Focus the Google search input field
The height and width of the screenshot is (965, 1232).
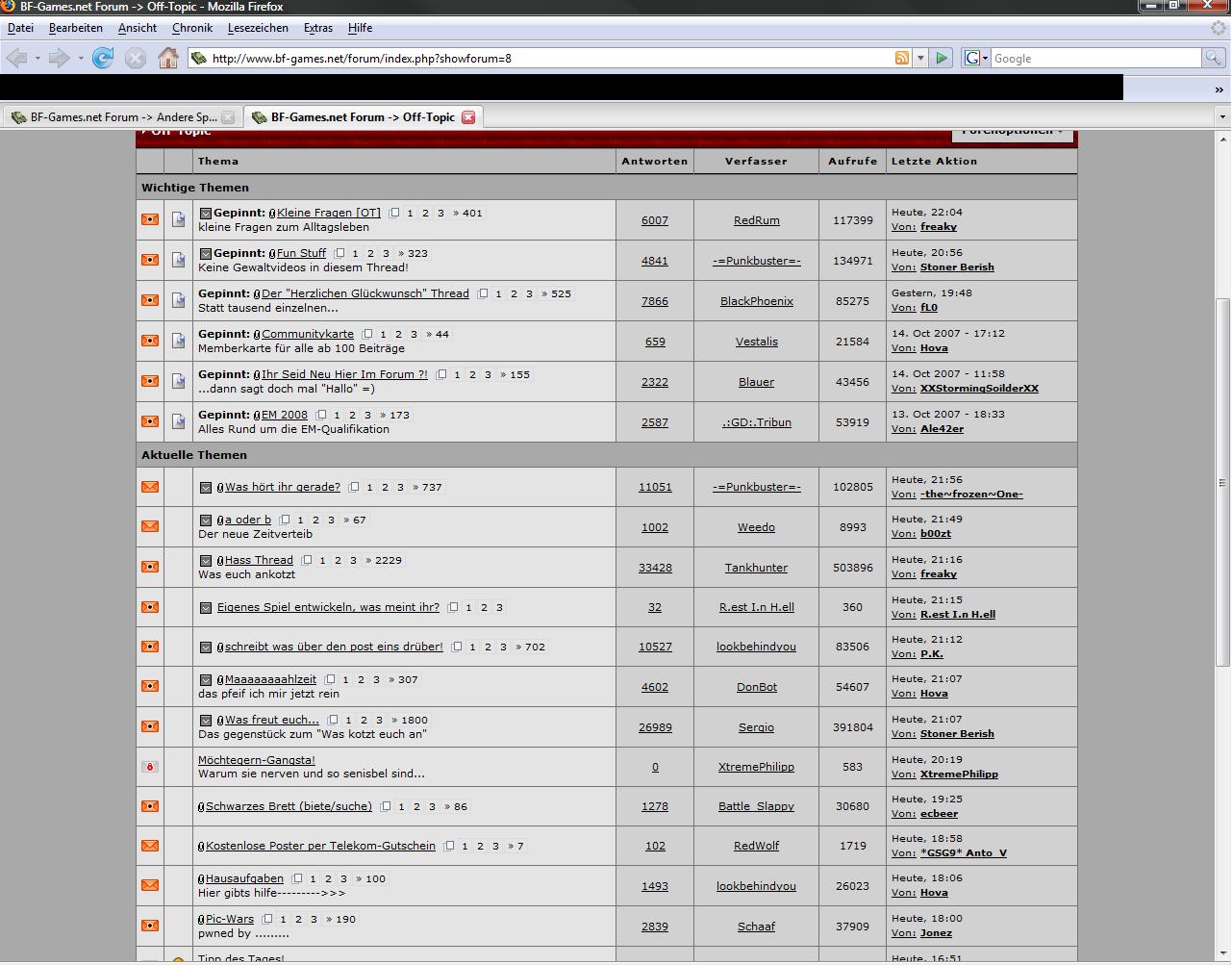[x=1096, y=58]
